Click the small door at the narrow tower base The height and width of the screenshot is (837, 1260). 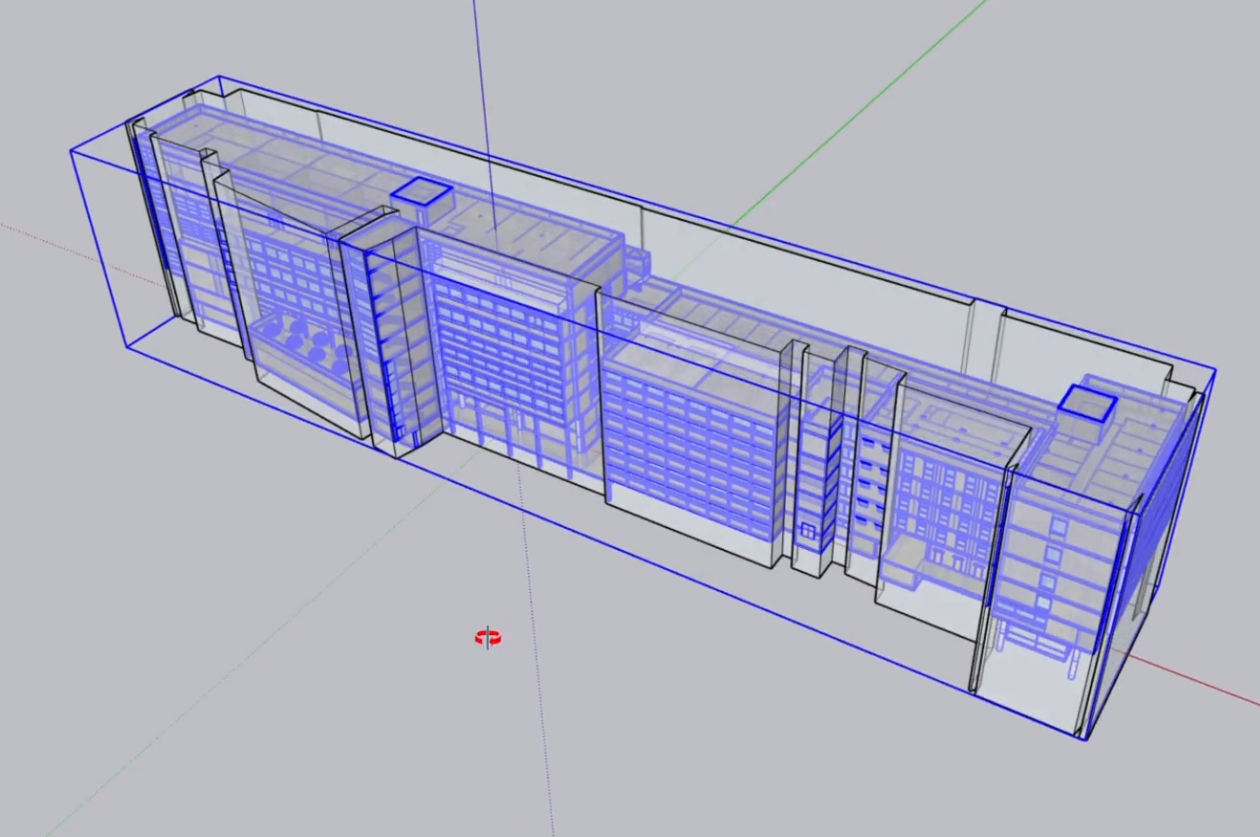tap(809, 530)
